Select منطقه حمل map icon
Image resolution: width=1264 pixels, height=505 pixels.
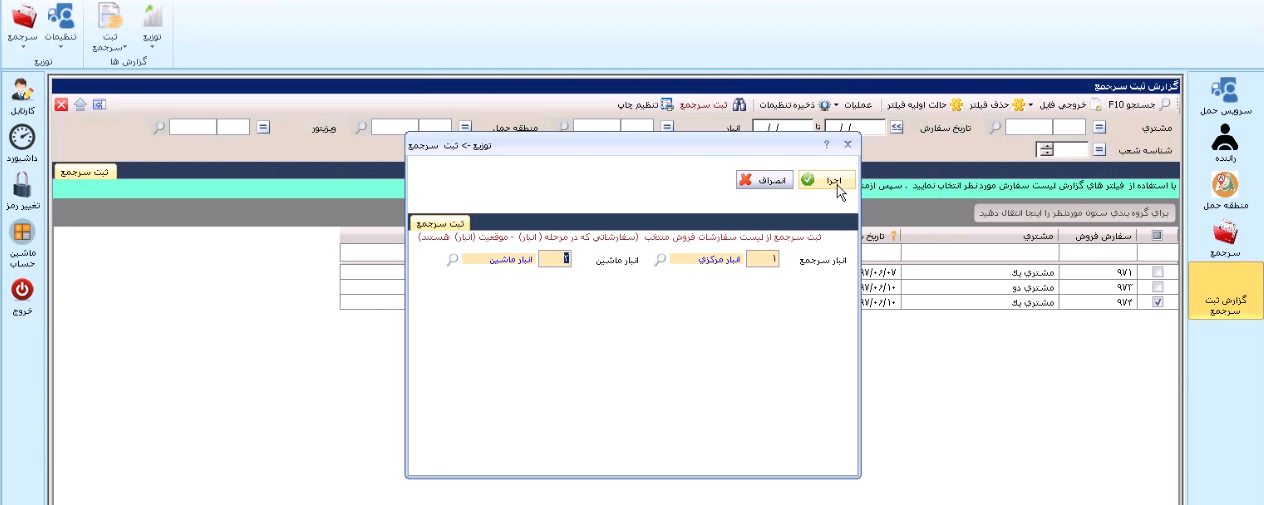pyautogui.click(x=1225, y=186)
